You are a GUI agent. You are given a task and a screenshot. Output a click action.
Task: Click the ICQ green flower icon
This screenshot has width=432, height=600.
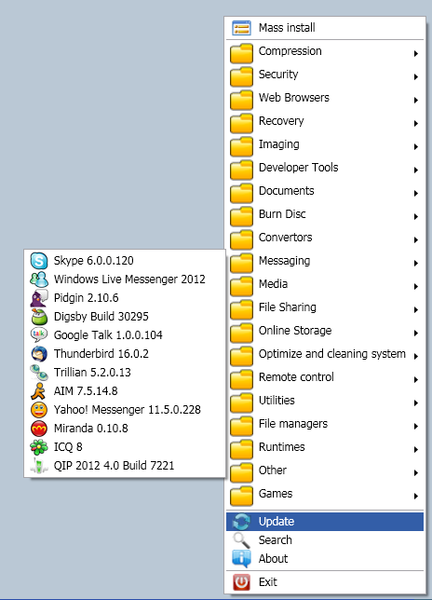(39, 447)
